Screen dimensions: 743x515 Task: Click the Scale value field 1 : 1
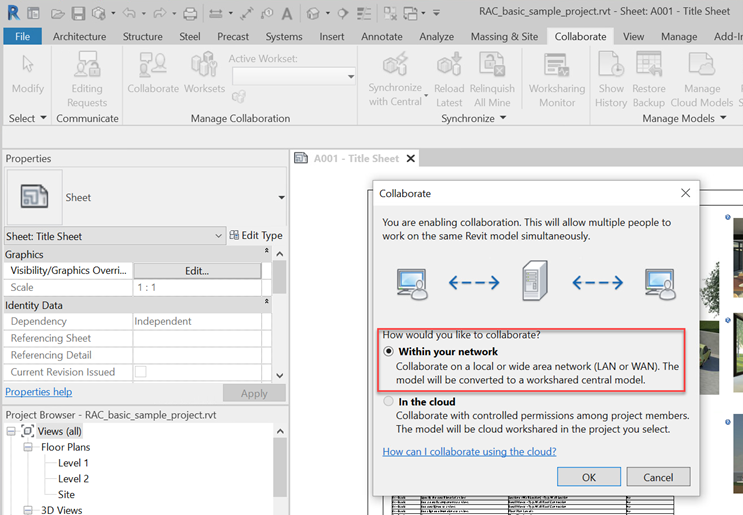197,287
